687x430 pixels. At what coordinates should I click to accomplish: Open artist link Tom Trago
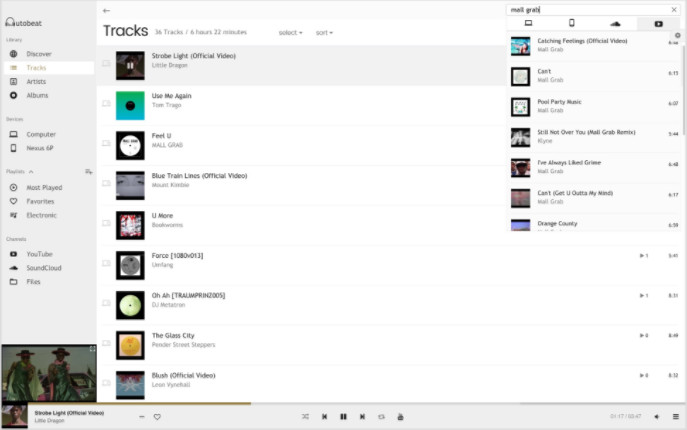coord(166,105)
